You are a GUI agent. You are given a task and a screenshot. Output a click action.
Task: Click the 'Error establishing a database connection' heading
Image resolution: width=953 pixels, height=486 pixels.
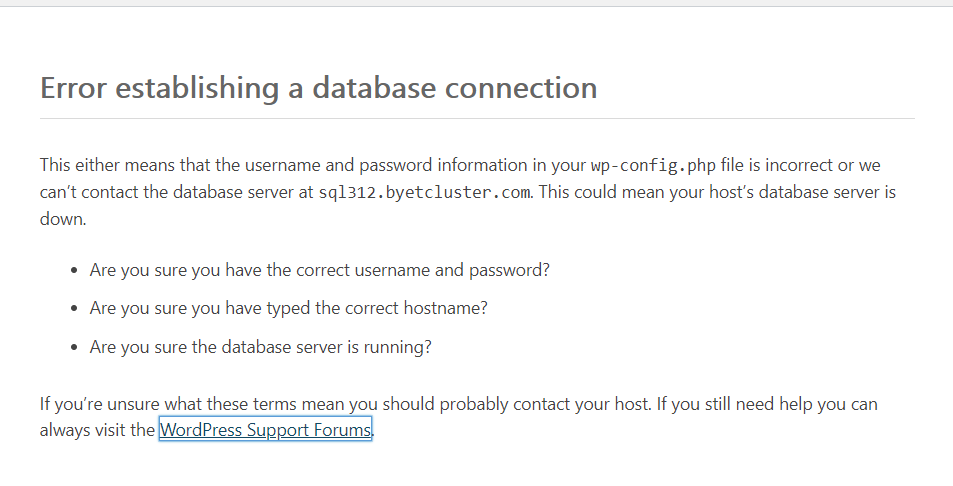[318, 88]
